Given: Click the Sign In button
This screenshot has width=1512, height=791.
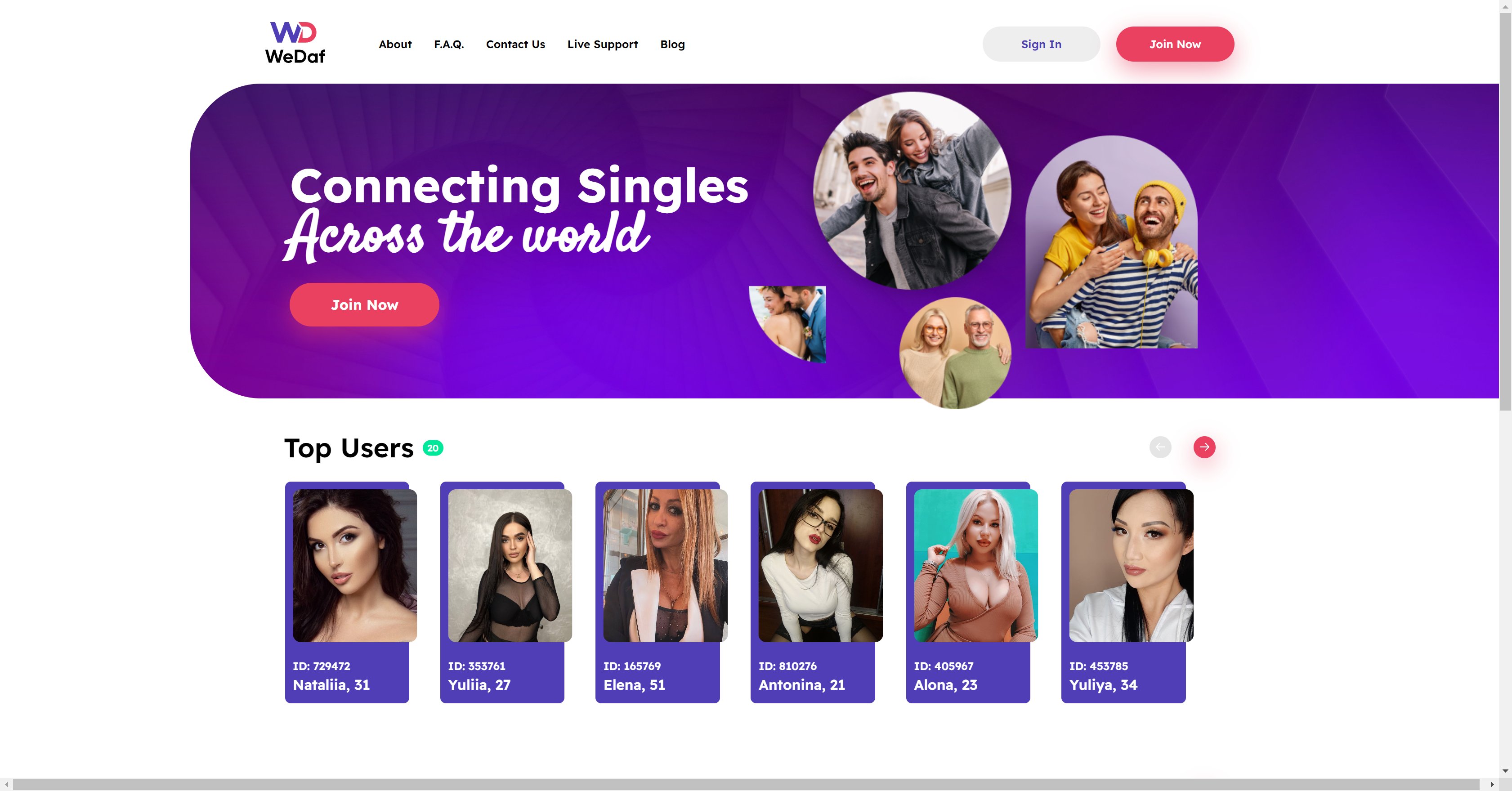Looking at the screenshot, I should coord(1041,44).
